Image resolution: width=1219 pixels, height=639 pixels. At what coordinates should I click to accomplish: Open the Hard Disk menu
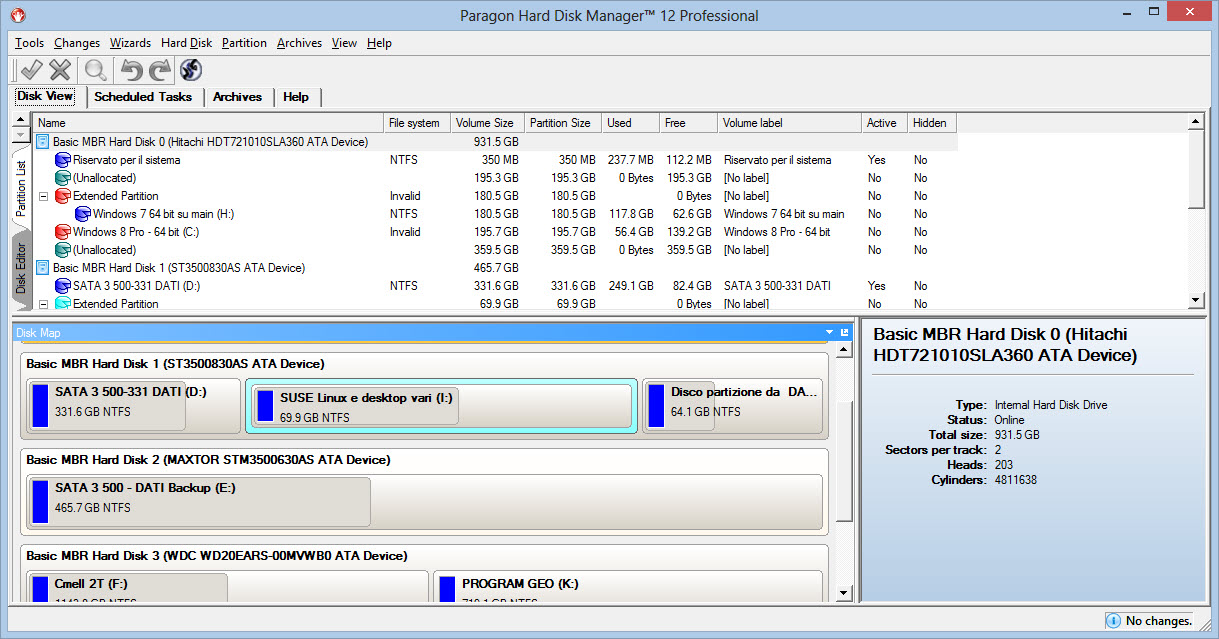tap(186, 43)
